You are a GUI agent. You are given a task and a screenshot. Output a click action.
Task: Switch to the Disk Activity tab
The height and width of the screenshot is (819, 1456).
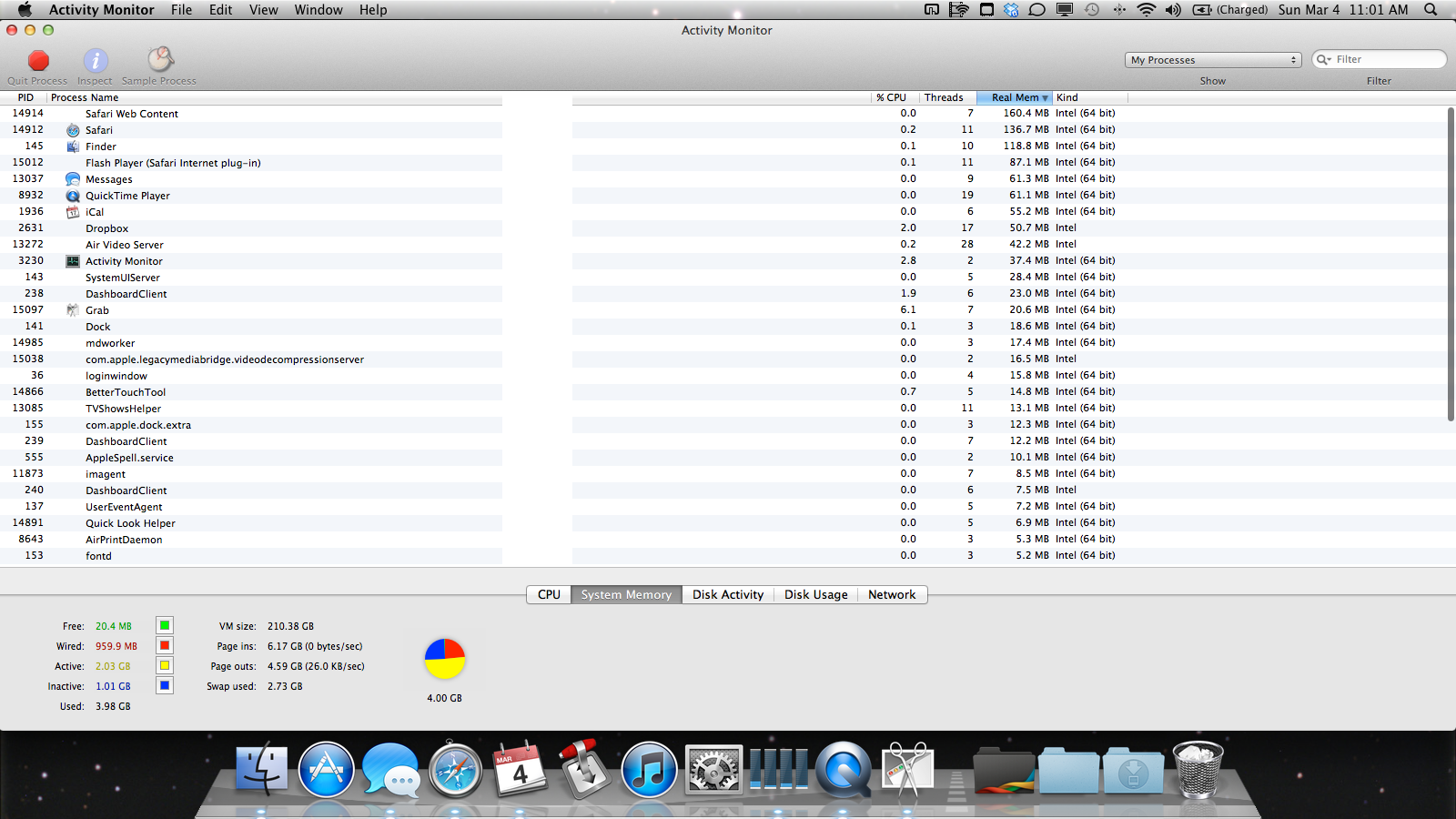pyautogui.click(x=728, y=594)
